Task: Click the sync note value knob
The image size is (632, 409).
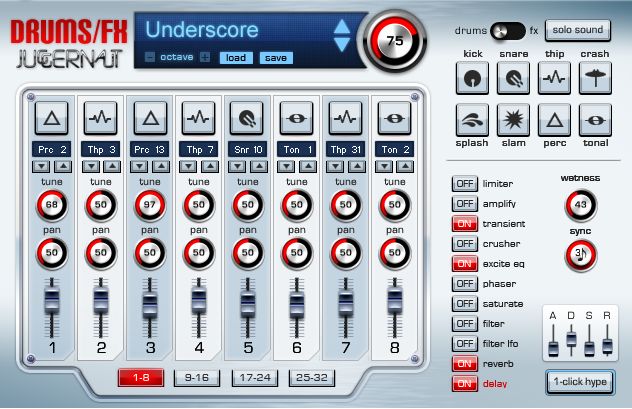Action: (x=580, y=255)
